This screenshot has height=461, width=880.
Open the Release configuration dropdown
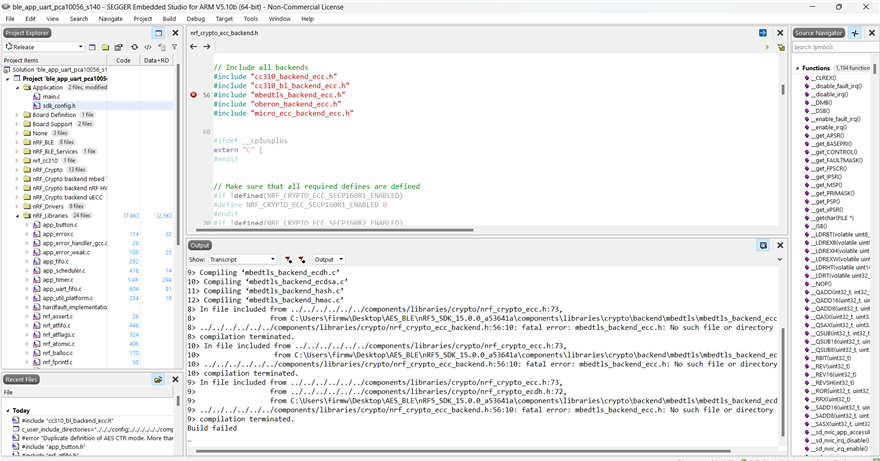point(44,47)
